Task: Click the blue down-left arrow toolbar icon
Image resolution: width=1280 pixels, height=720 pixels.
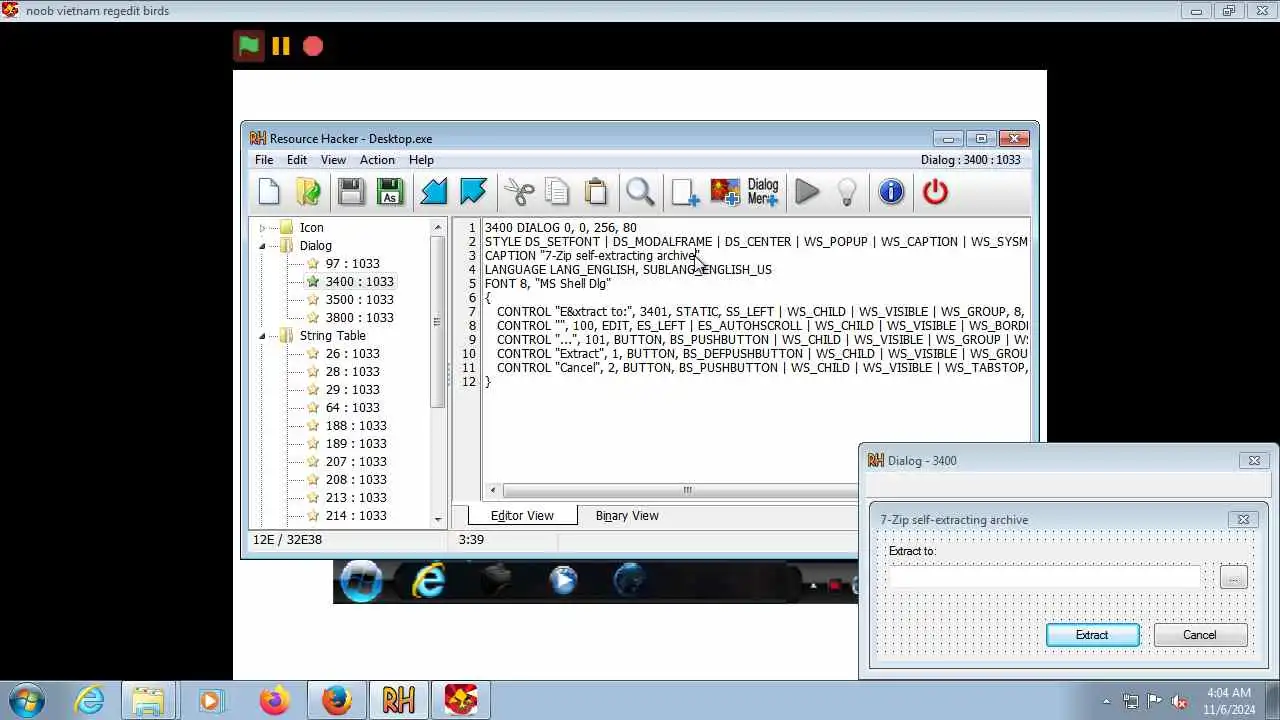Action: point(433,192)
